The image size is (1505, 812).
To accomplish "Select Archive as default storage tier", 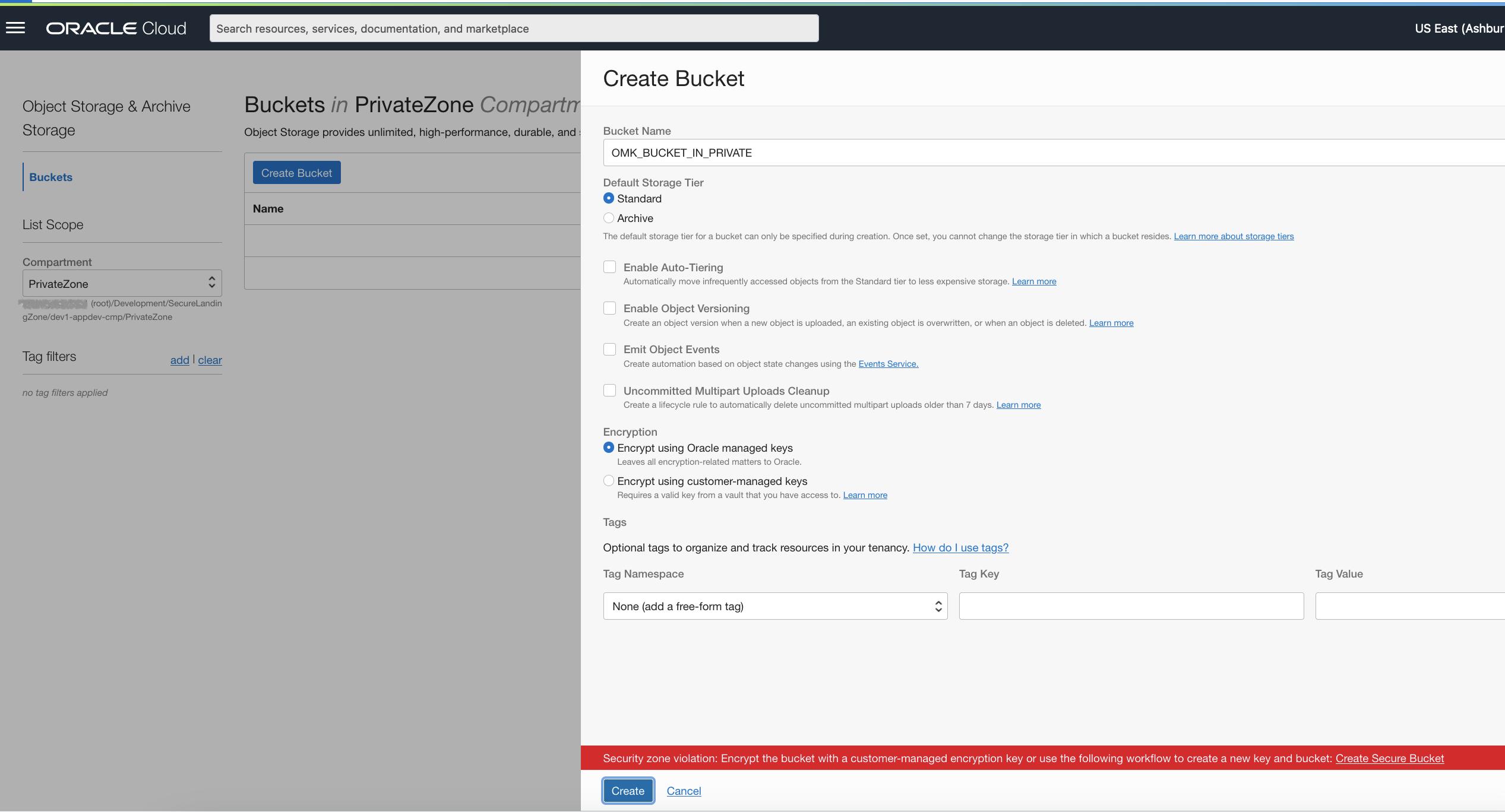I will [x=608, y=218].
